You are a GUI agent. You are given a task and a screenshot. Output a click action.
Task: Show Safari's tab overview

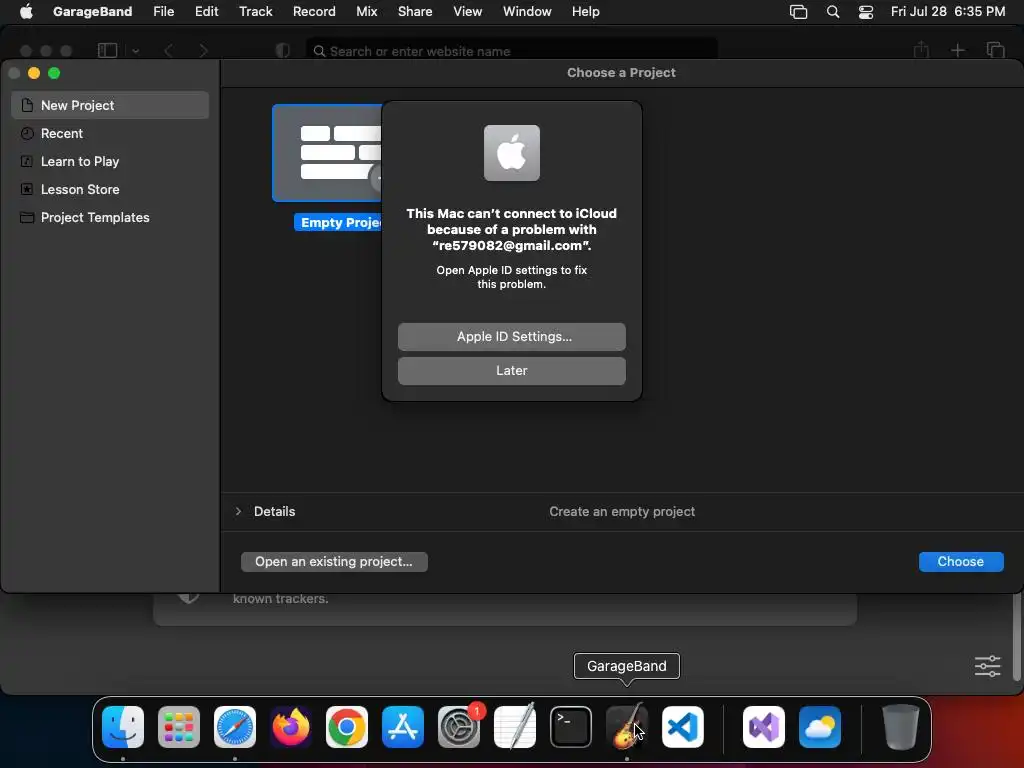995,50
